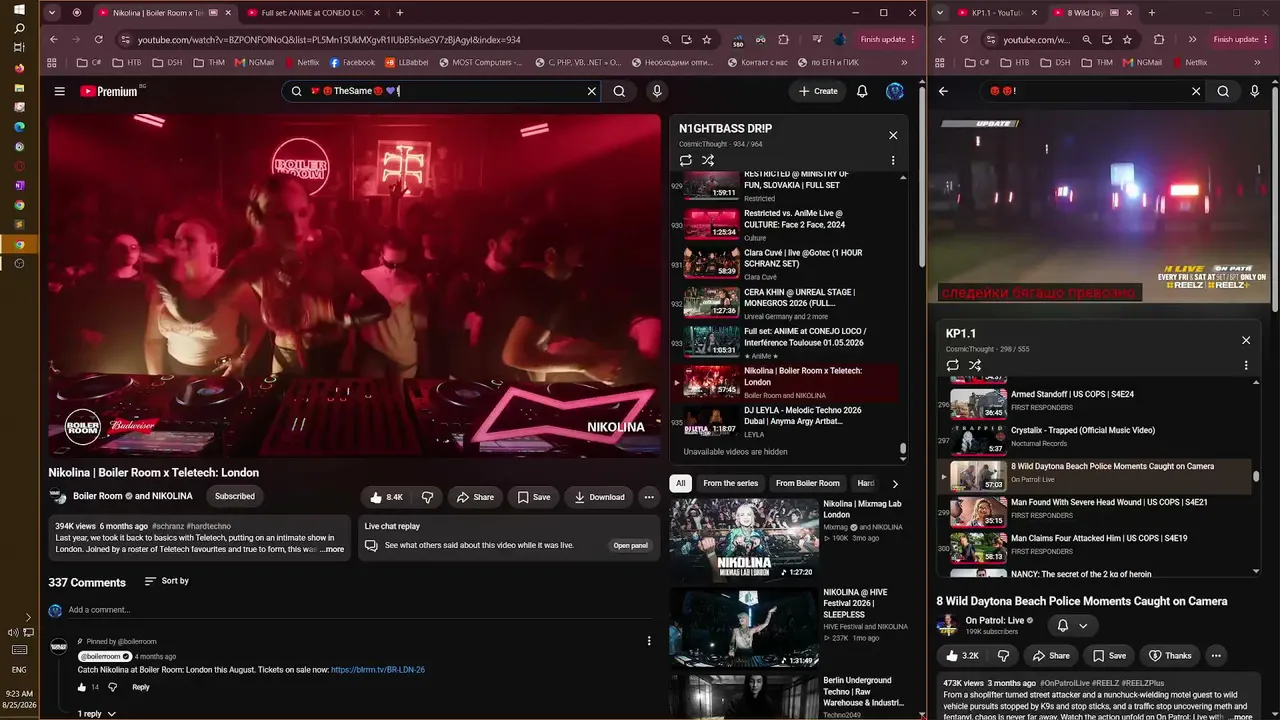Open Windows Start menu
This screenshot has height=720, width=1280.
[19, 9]
